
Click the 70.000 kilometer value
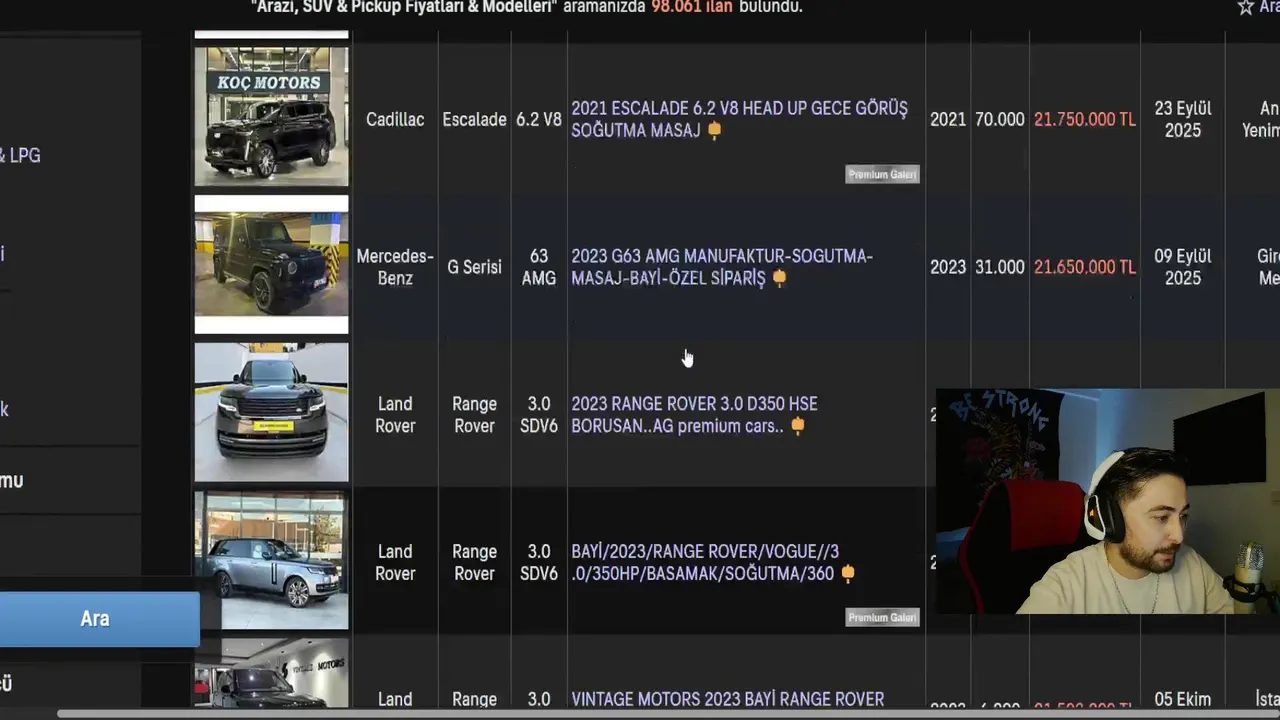[1000, 119]
